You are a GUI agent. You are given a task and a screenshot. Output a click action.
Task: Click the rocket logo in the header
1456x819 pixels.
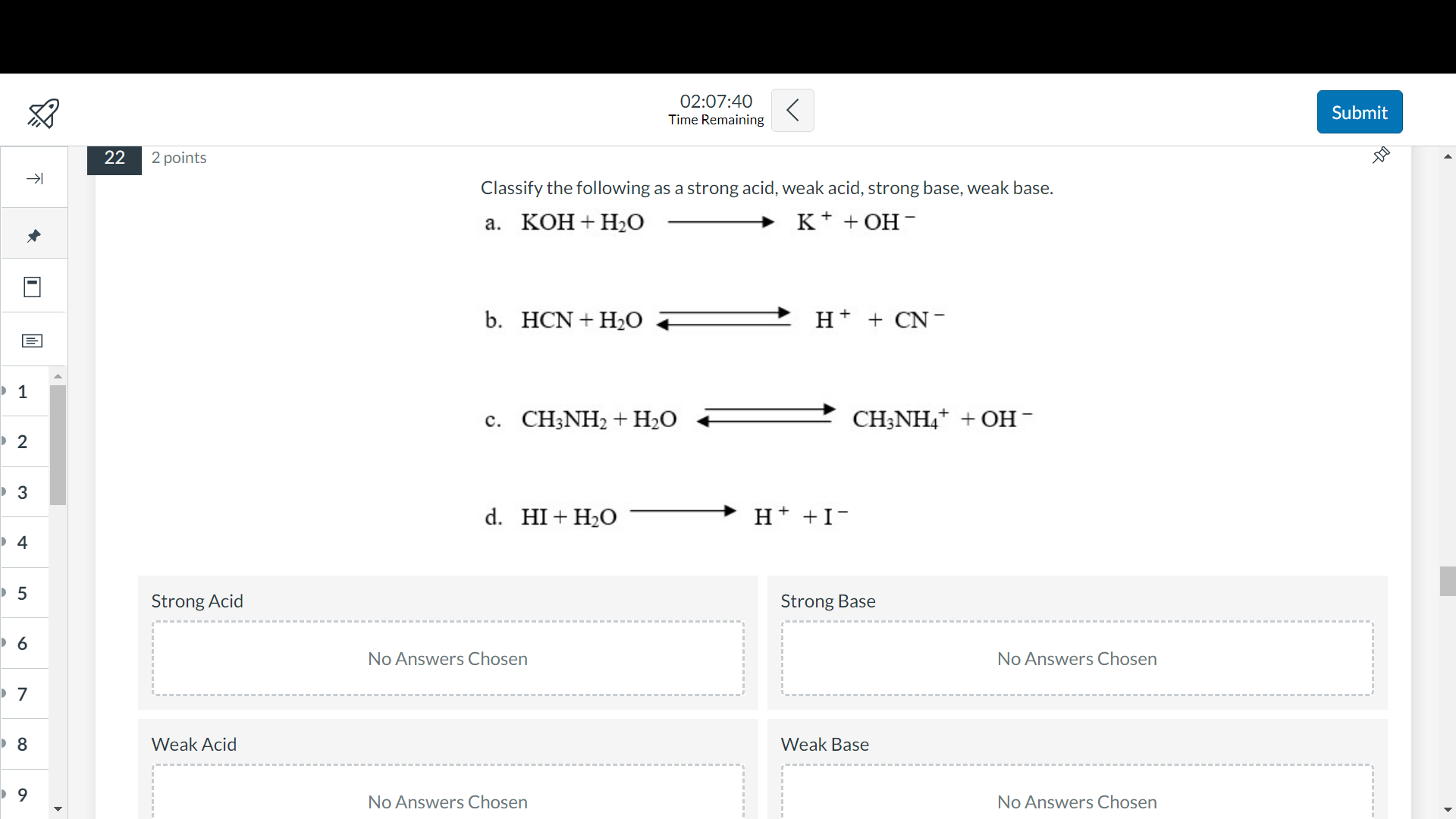coord(42,113)
